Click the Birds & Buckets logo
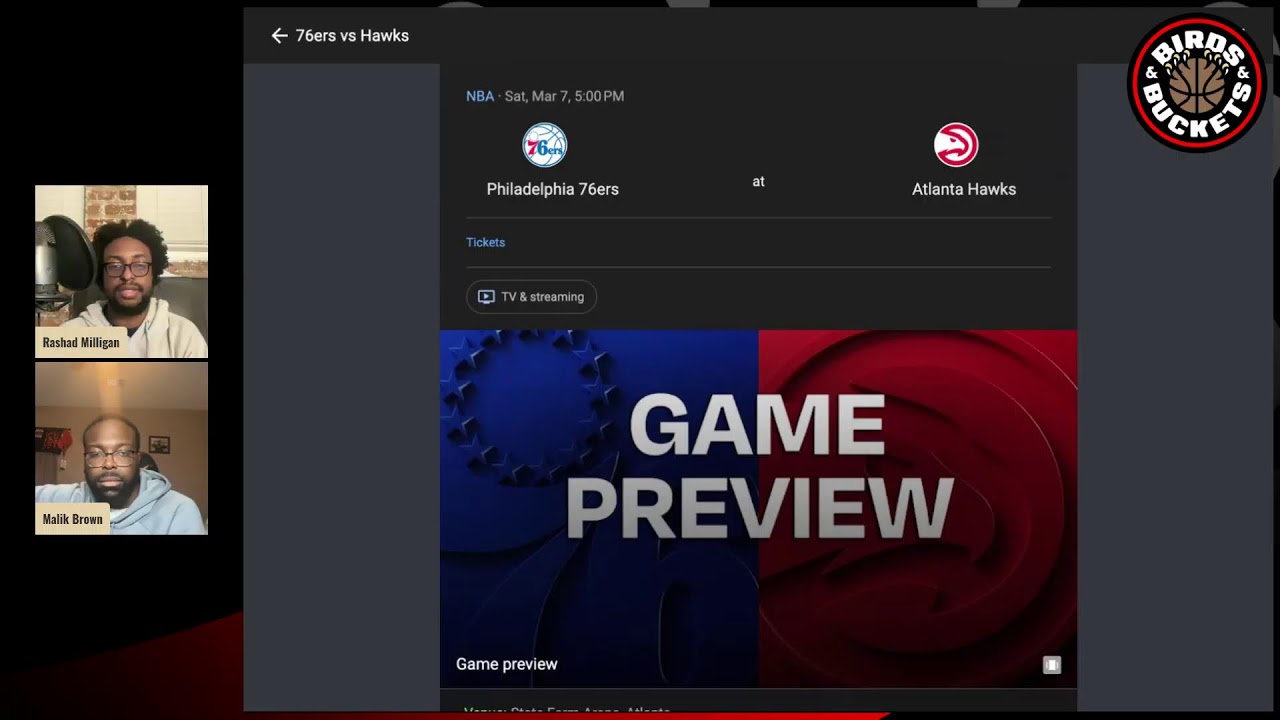Image resolution: width=1280 pixels, height=720 pixels. click(1197, 83)
